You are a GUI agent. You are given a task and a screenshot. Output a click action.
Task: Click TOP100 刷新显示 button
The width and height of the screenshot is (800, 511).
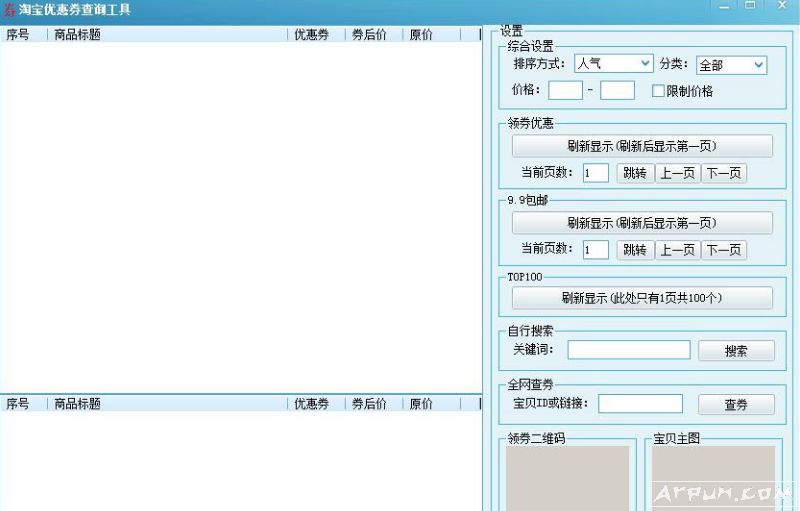[x=642, y=298]
